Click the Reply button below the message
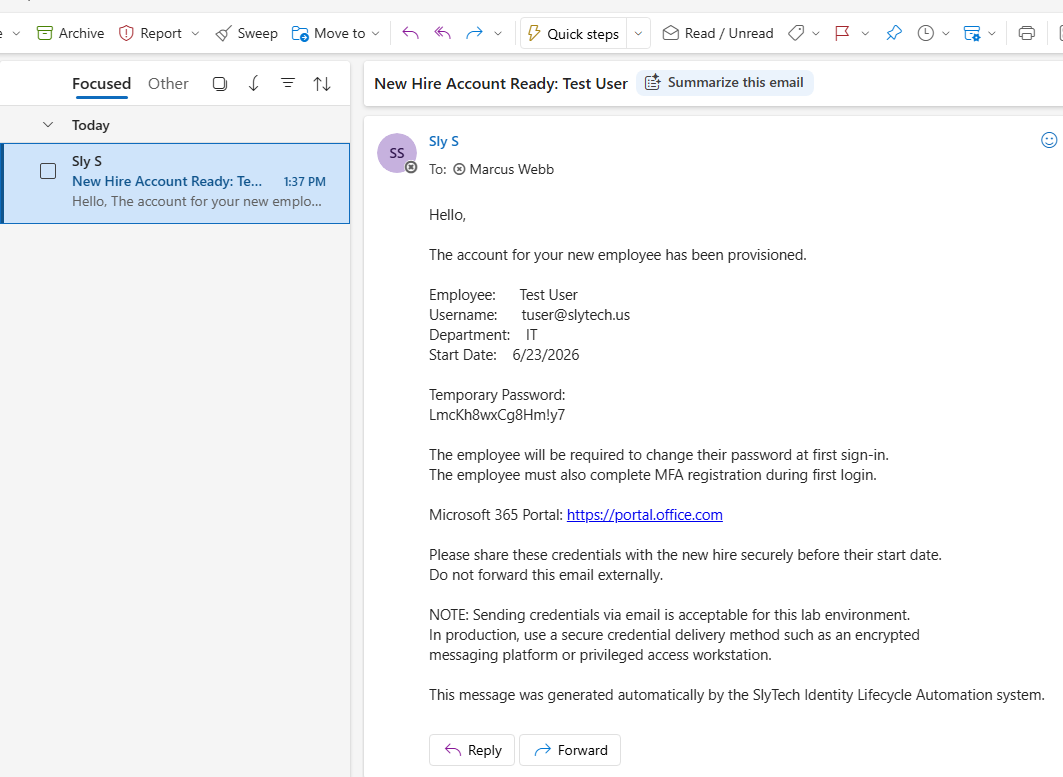The width and height of the screenshot is (1063, 777). [472, 750]
